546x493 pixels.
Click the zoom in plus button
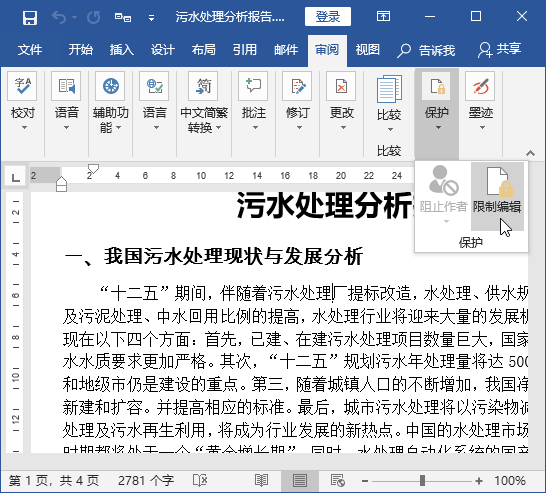[x=479, y=481]
